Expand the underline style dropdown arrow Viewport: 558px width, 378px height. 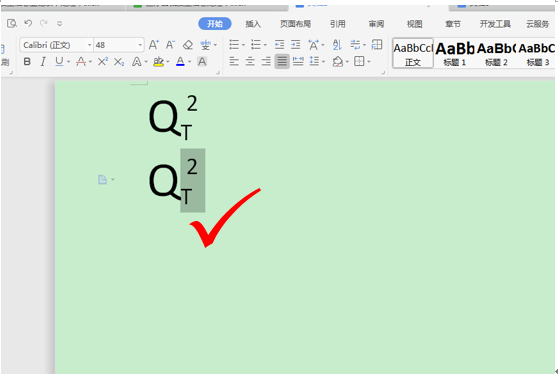(x=68, y=62)
